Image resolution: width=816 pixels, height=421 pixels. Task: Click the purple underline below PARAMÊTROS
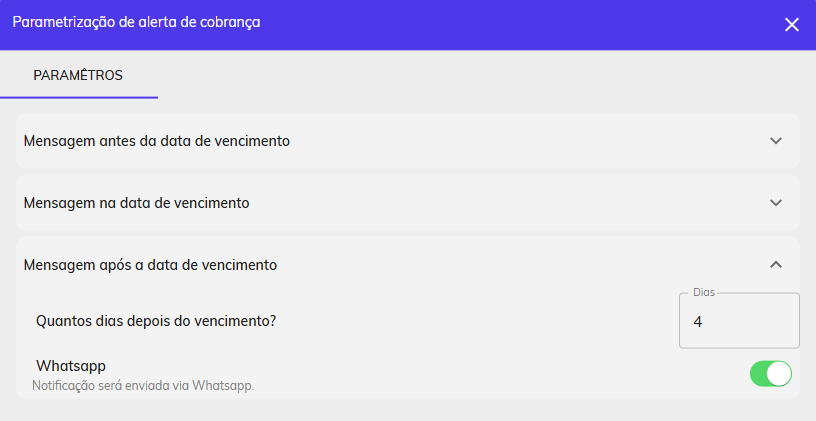point(79,97)
